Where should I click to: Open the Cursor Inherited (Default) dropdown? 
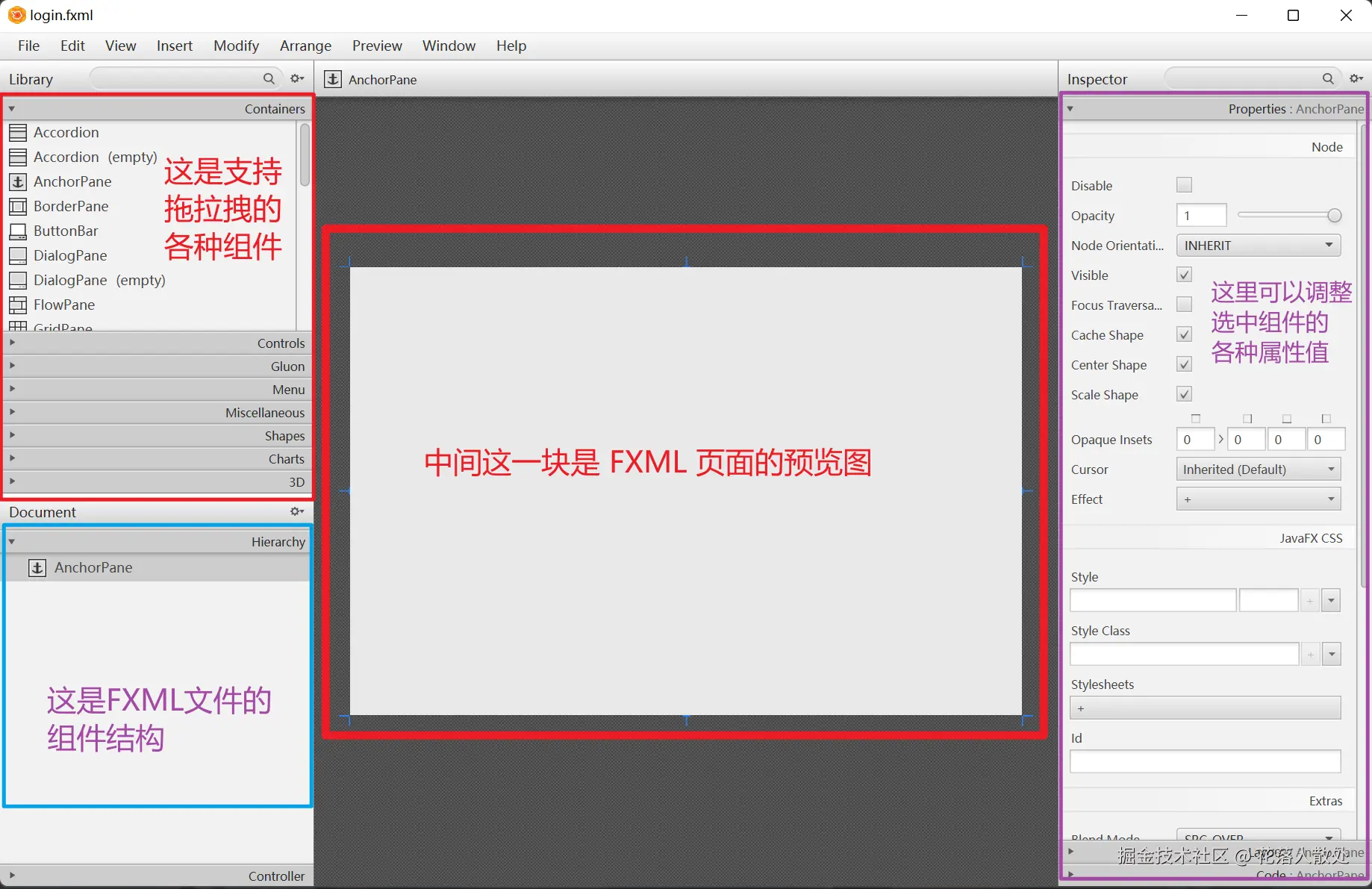tap(1259, 470)
